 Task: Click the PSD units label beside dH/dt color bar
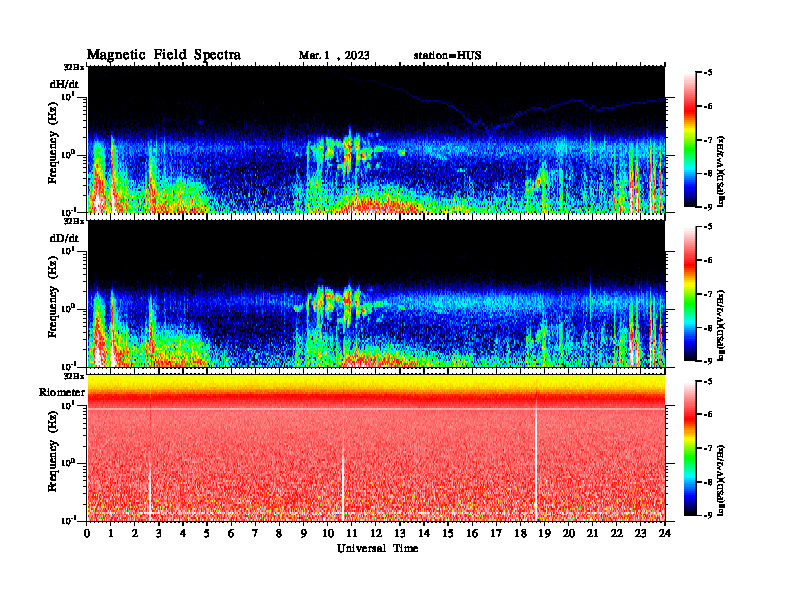pos(721,171)
